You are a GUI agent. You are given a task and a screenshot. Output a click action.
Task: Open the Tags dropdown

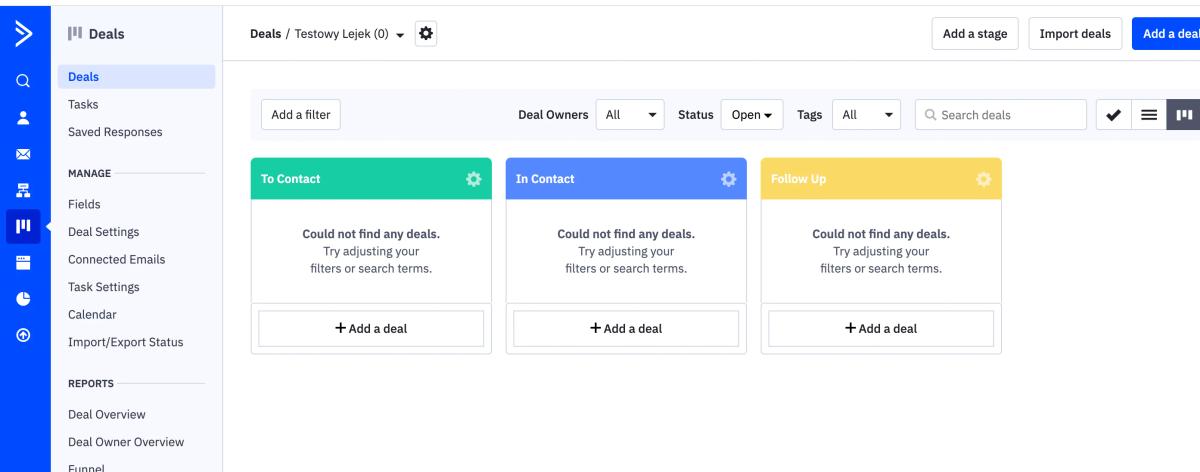pos(868,115)
